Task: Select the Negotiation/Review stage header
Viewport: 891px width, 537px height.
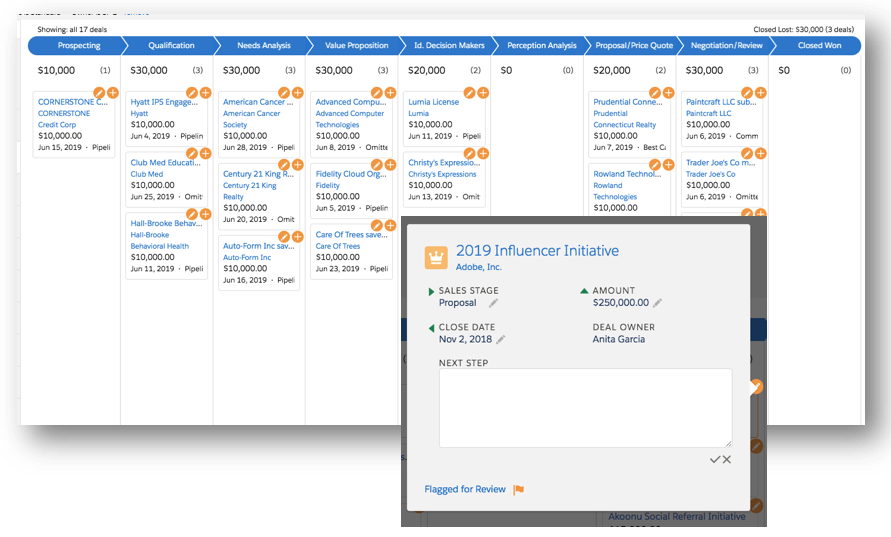Action: tap(727, 45)
